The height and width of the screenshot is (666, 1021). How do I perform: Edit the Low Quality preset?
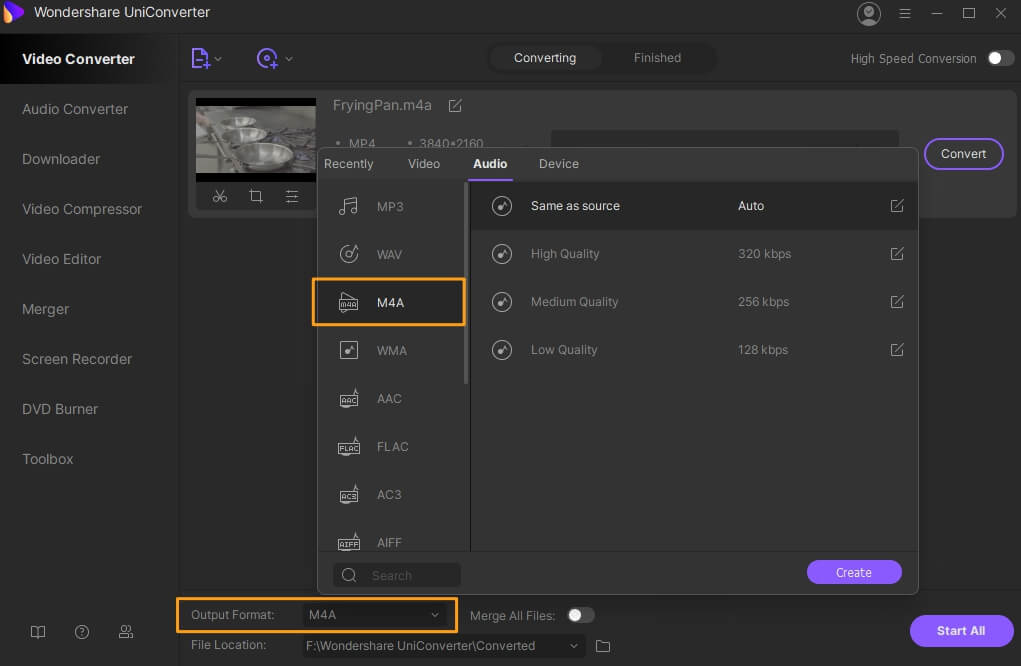tap(897, 350)
